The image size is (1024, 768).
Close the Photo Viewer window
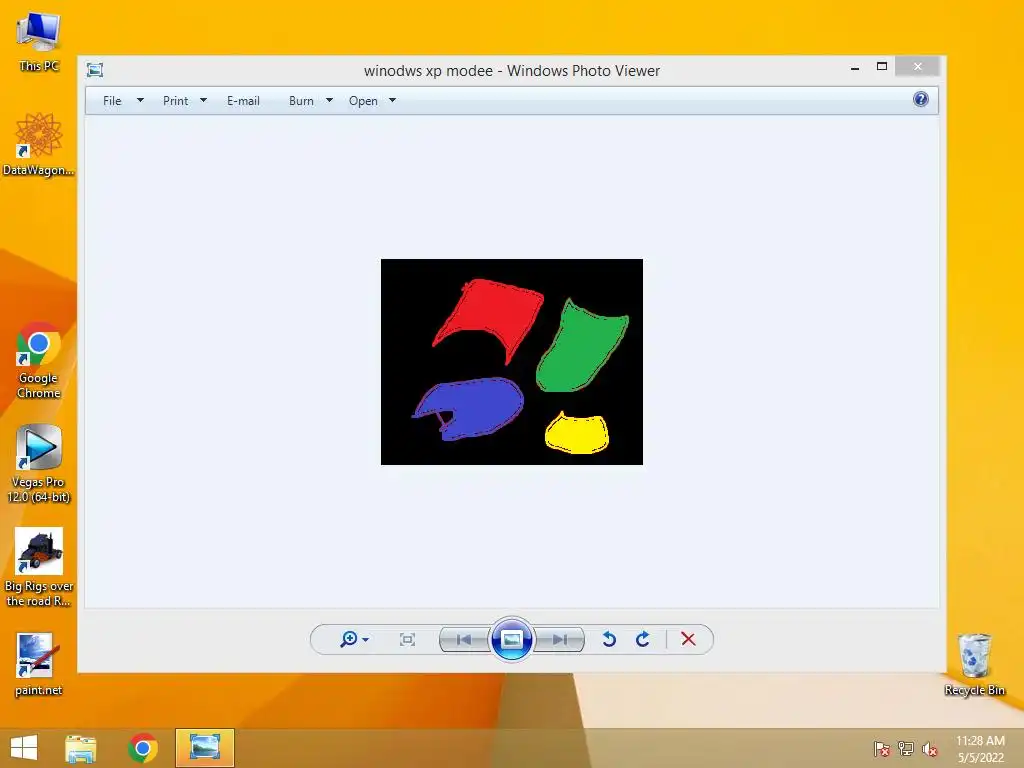918,67
